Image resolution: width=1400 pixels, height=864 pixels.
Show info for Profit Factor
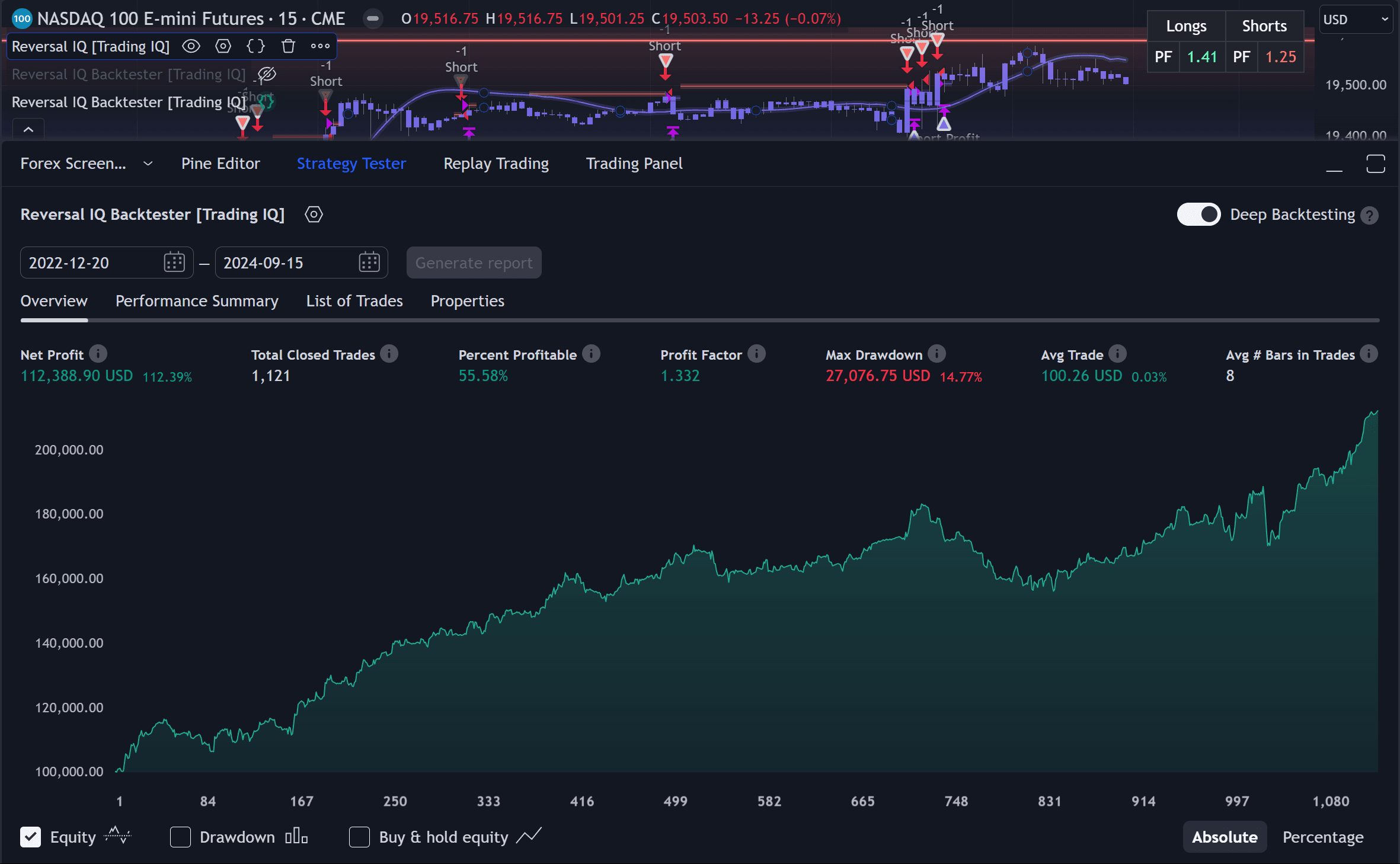756,354
